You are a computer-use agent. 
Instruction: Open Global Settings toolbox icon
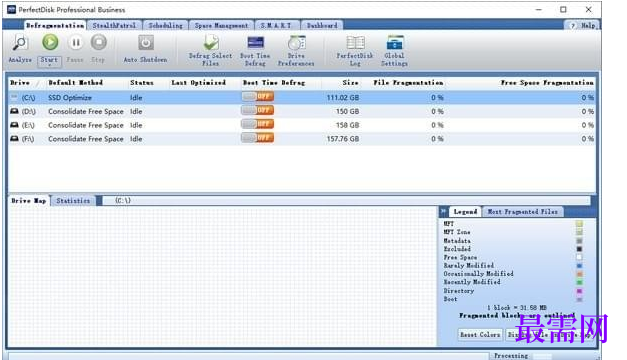pyautogui.click(x=394, y=43)
